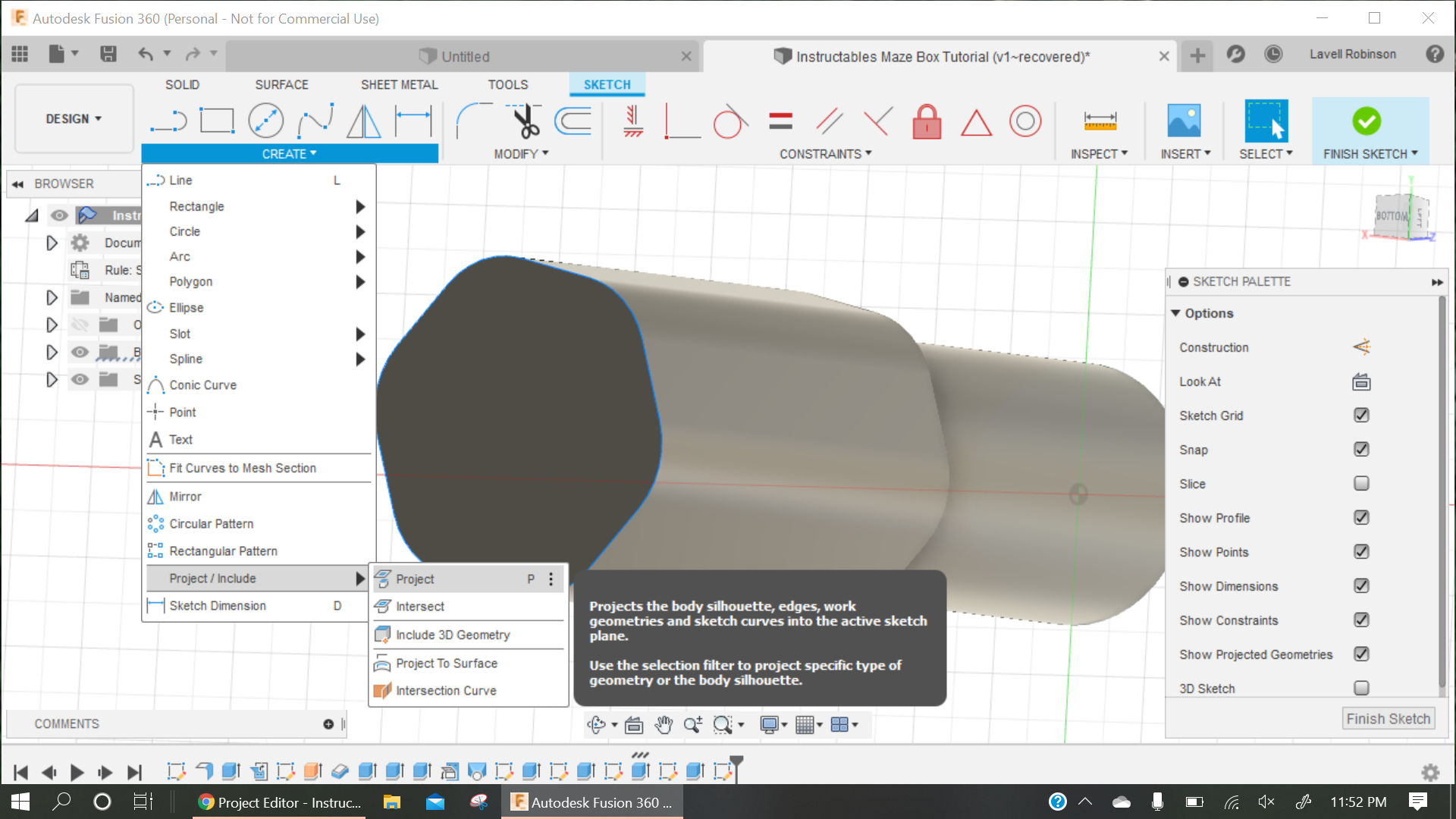Open the CONSTRAINTS dropdown menu
This screenshot has height=819, width=1456.
pos(826,154)
